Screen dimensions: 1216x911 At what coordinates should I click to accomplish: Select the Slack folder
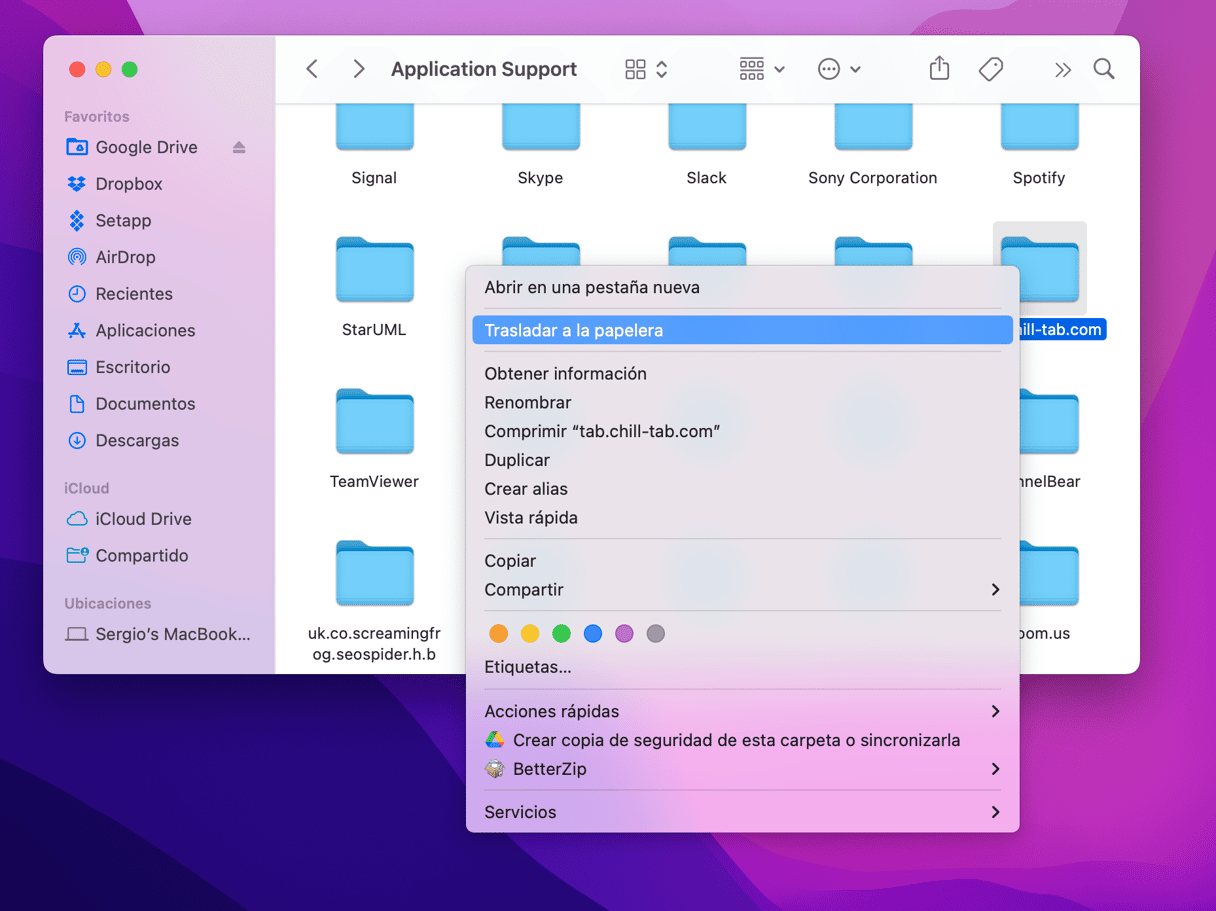coord(707,128)
